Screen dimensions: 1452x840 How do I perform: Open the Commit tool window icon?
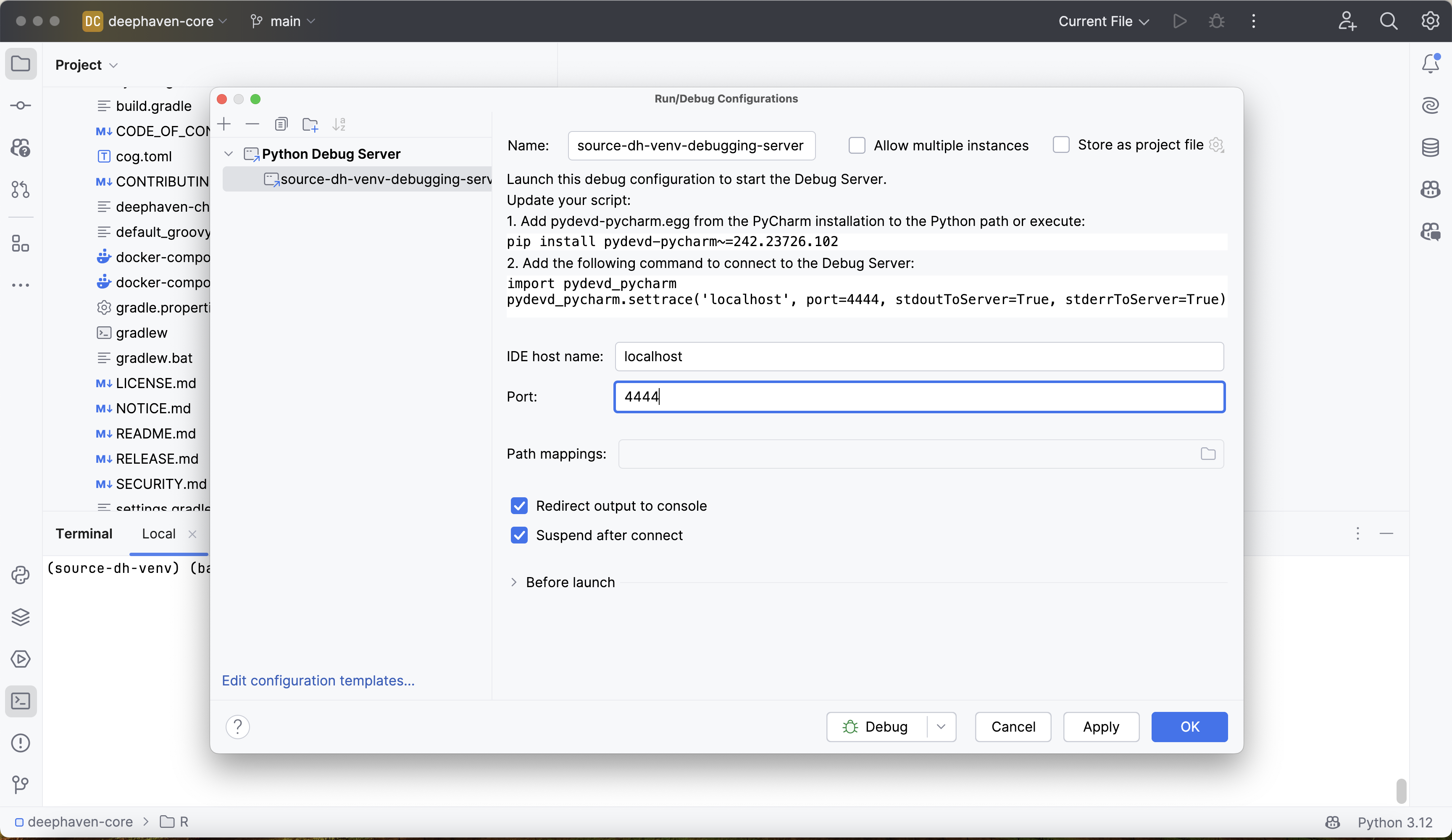(x=21, y=105)
